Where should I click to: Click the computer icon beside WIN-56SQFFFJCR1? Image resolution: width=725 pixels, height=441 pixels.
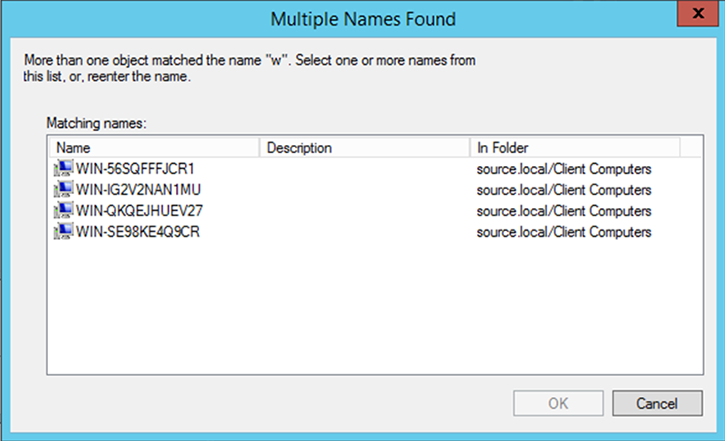(63, 168)
